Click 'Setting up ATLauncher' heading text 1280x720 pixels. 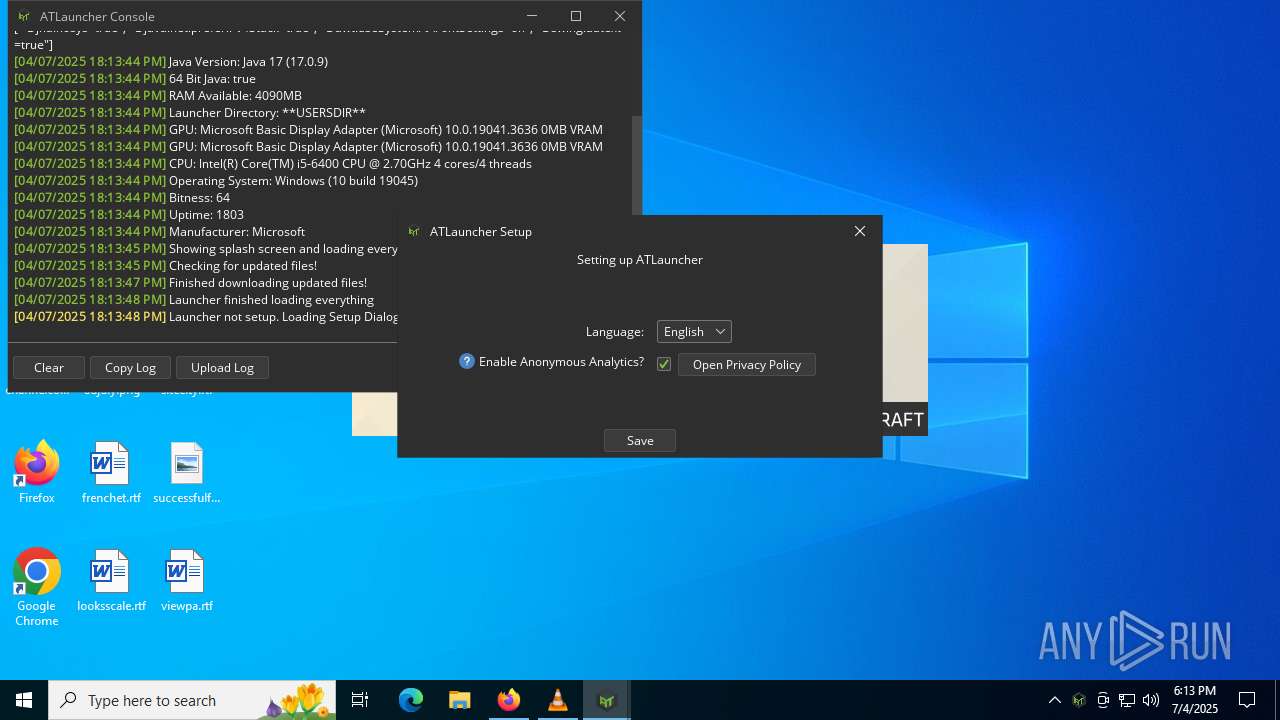(x=640, y=259)
